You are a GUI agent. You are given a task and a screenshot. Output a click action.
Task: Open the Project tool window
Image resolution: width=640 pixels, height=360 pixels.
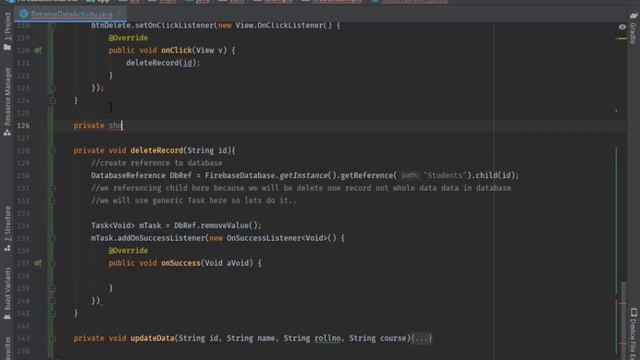tap(7, 31)
